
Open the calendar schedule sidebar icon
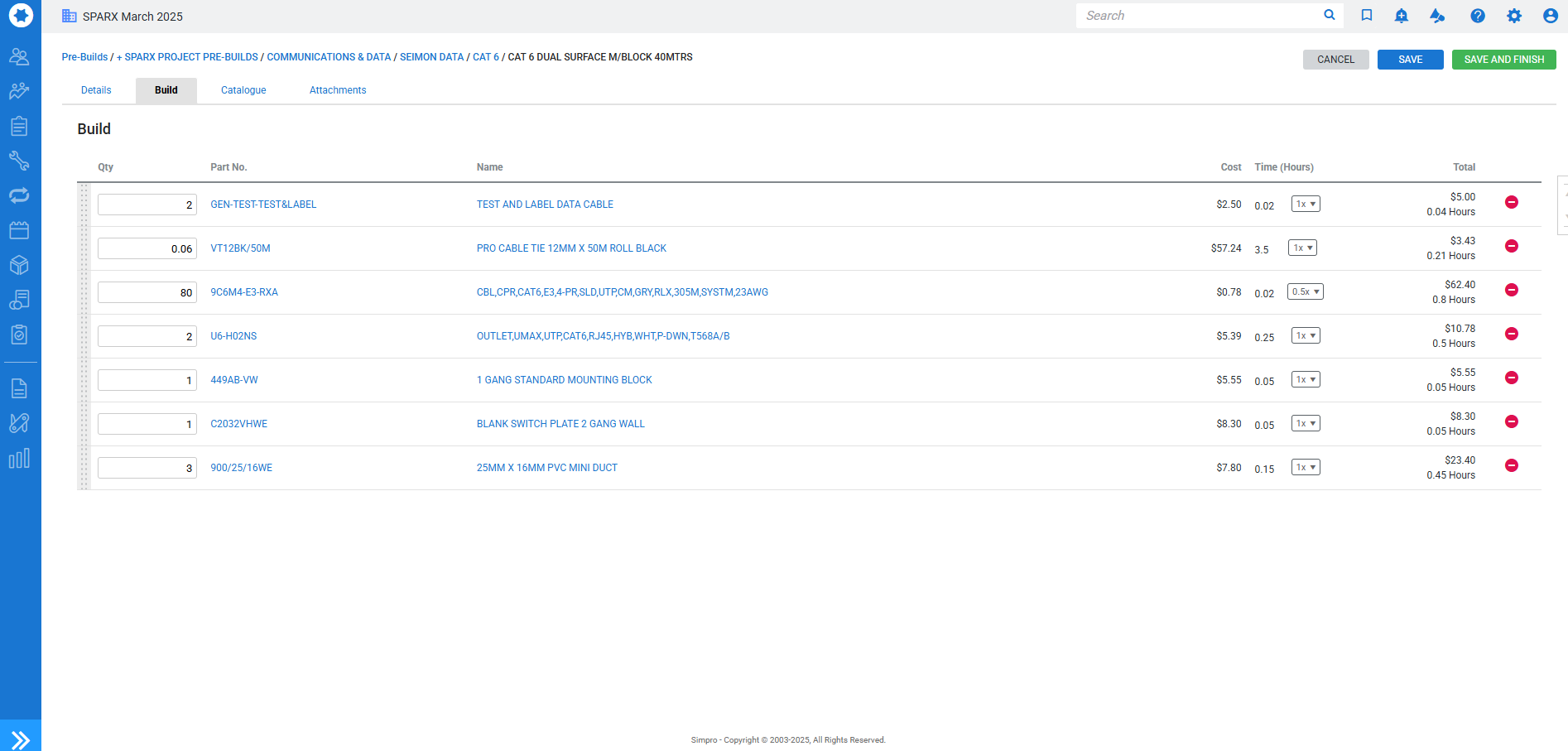19,230
